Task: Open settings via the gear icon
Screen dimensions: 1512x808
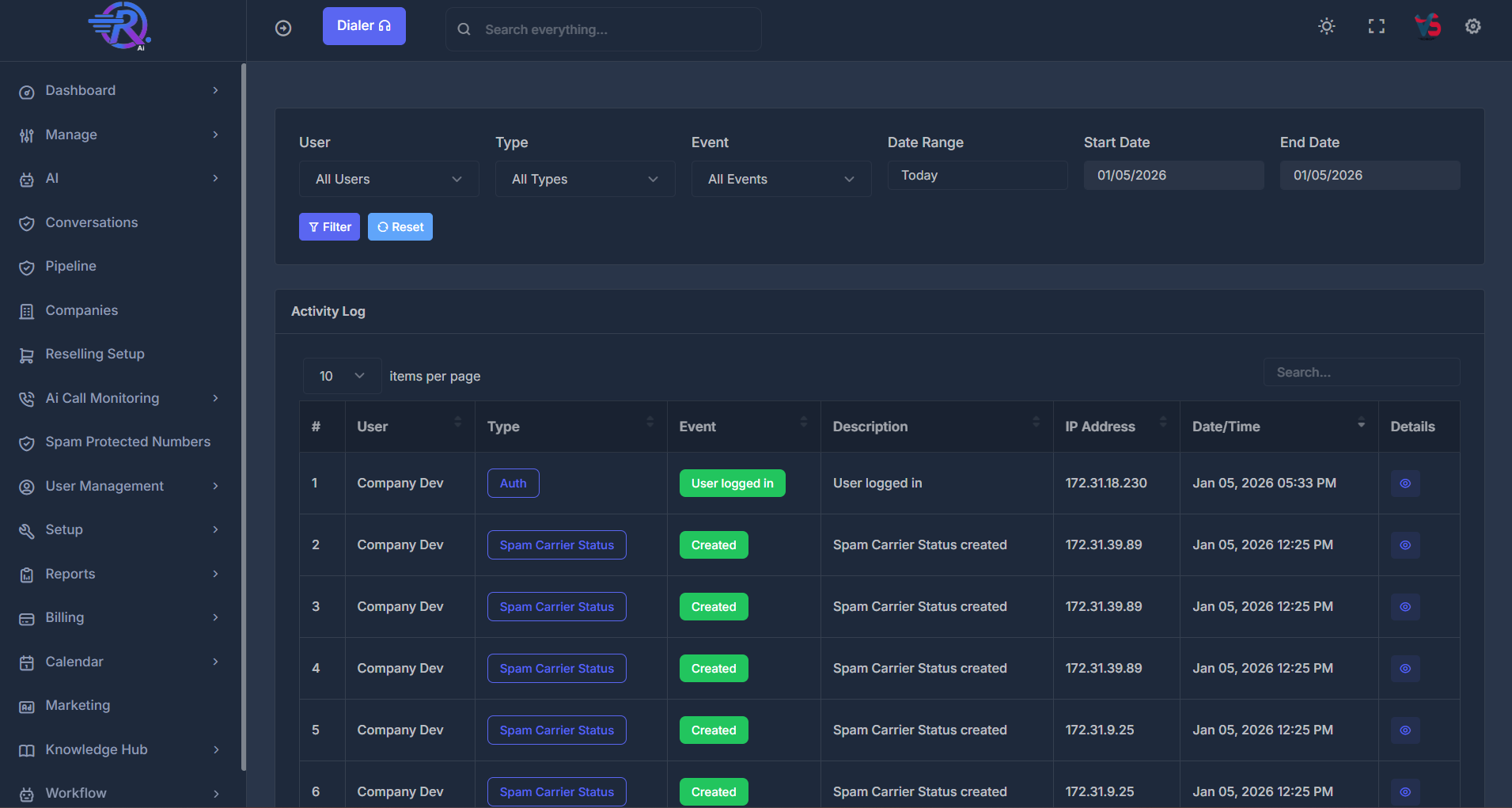Action: (1472, 26)
